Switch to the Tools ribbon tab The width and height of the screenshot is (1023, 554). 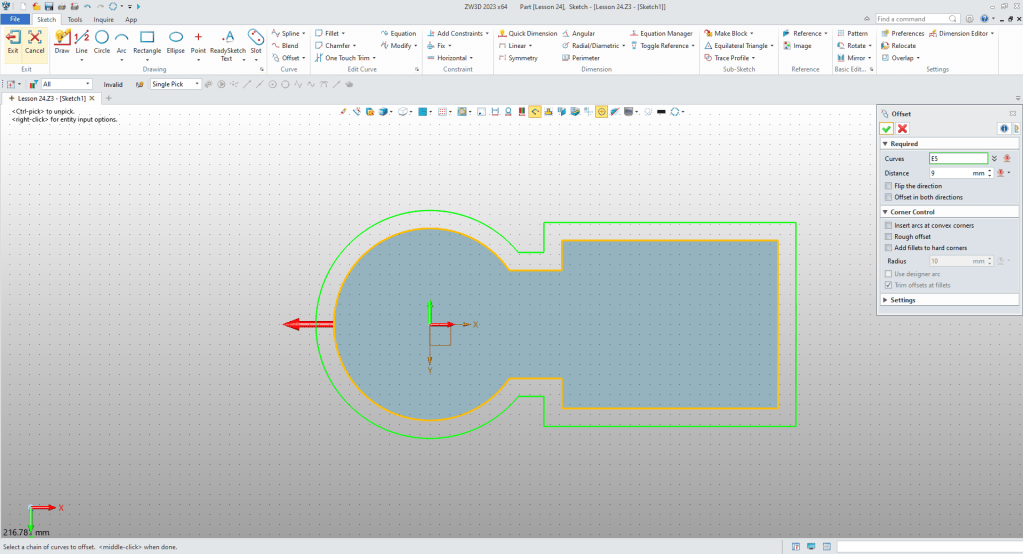click(x=75, y=19)
